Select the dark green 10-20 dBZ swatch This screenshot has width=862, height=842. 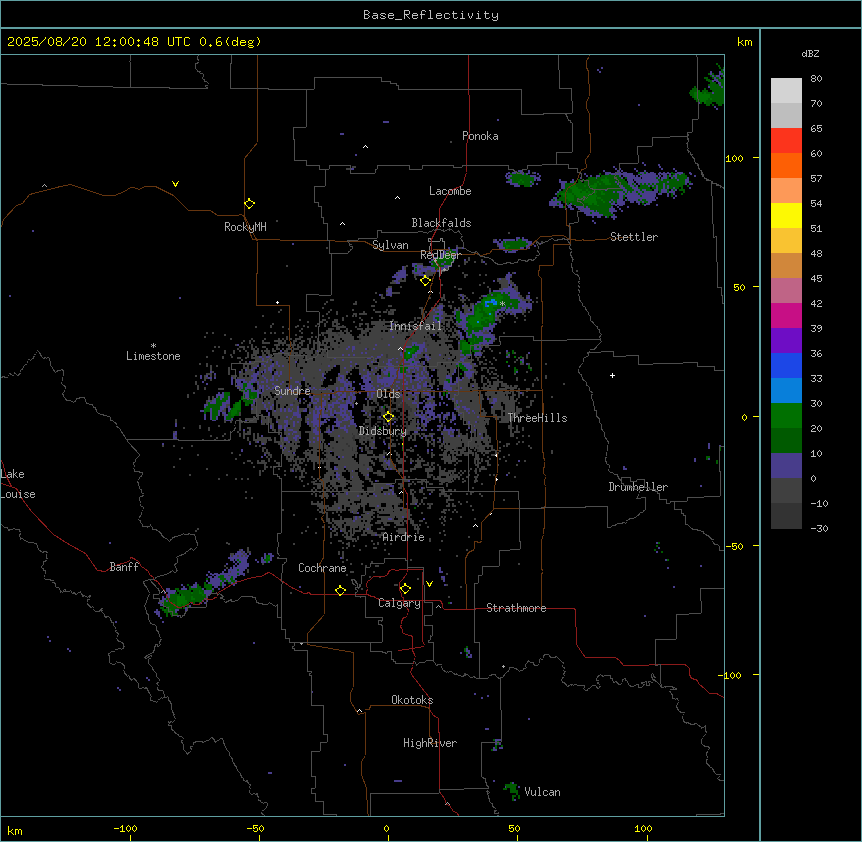[x=786, y=441]
